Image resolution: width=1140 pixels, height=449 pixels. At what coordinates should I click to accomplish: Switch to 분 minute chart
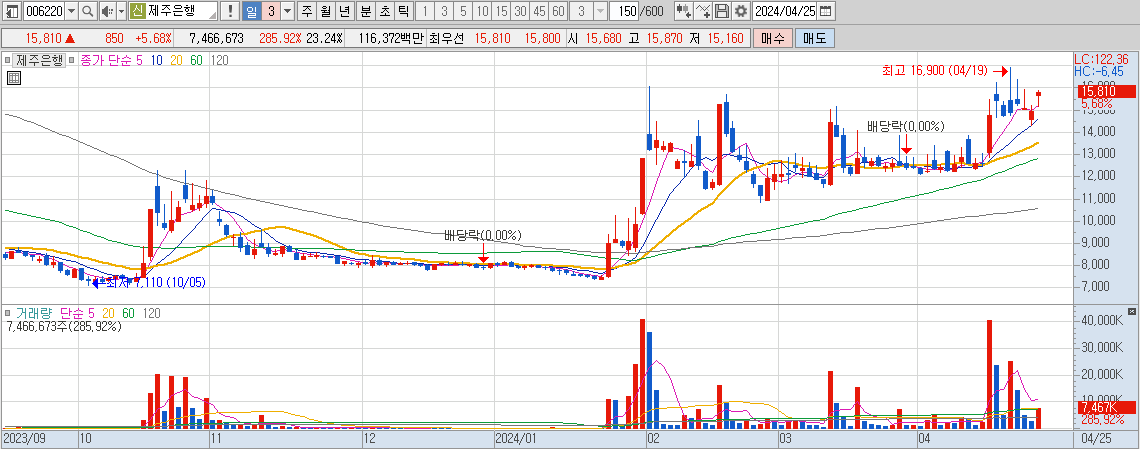tap(365, 11)
